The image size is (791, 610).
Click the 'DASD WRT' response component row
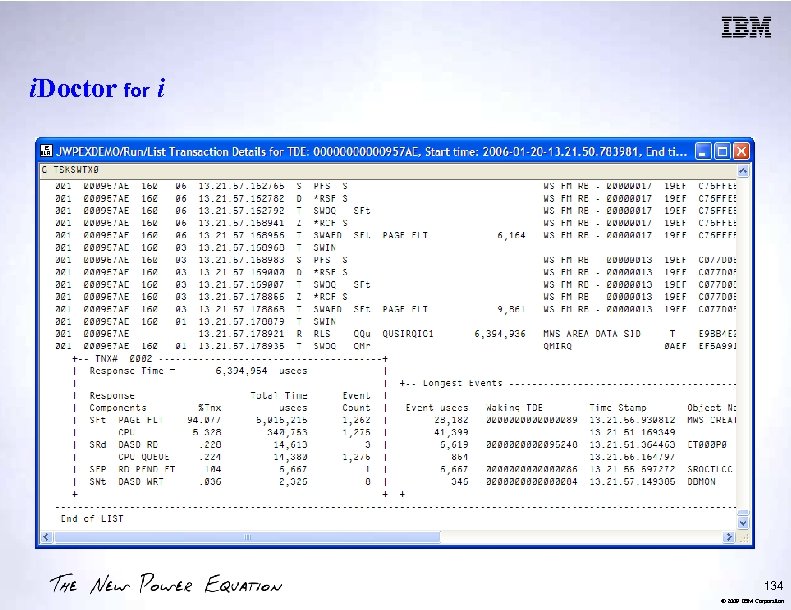pos(230,481)
